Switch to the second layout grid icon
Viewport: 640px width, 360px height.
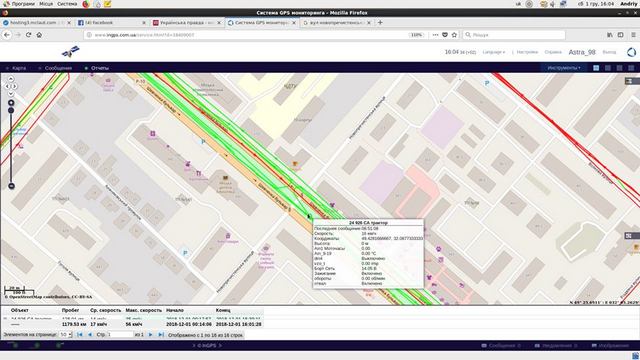(x=608, y=68)
